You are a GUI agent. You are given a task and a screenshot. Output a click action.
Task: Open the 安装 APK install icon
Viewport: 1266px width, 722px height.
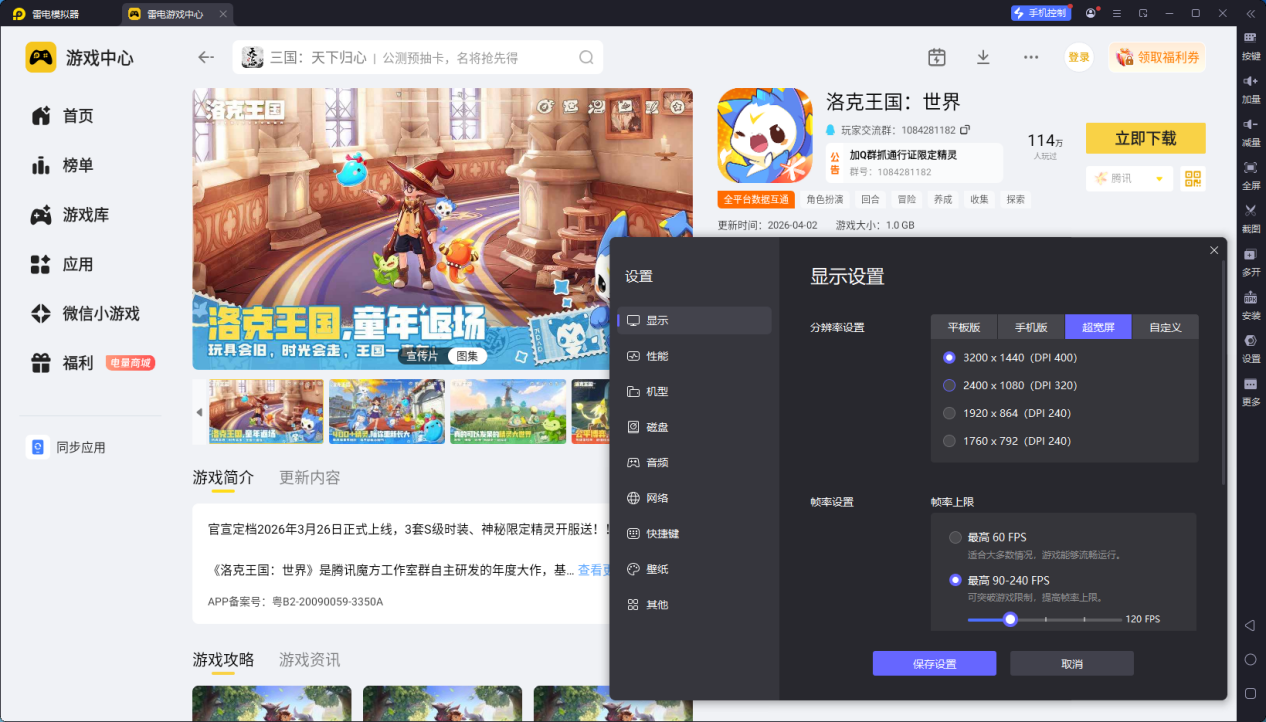(1250, 303)
